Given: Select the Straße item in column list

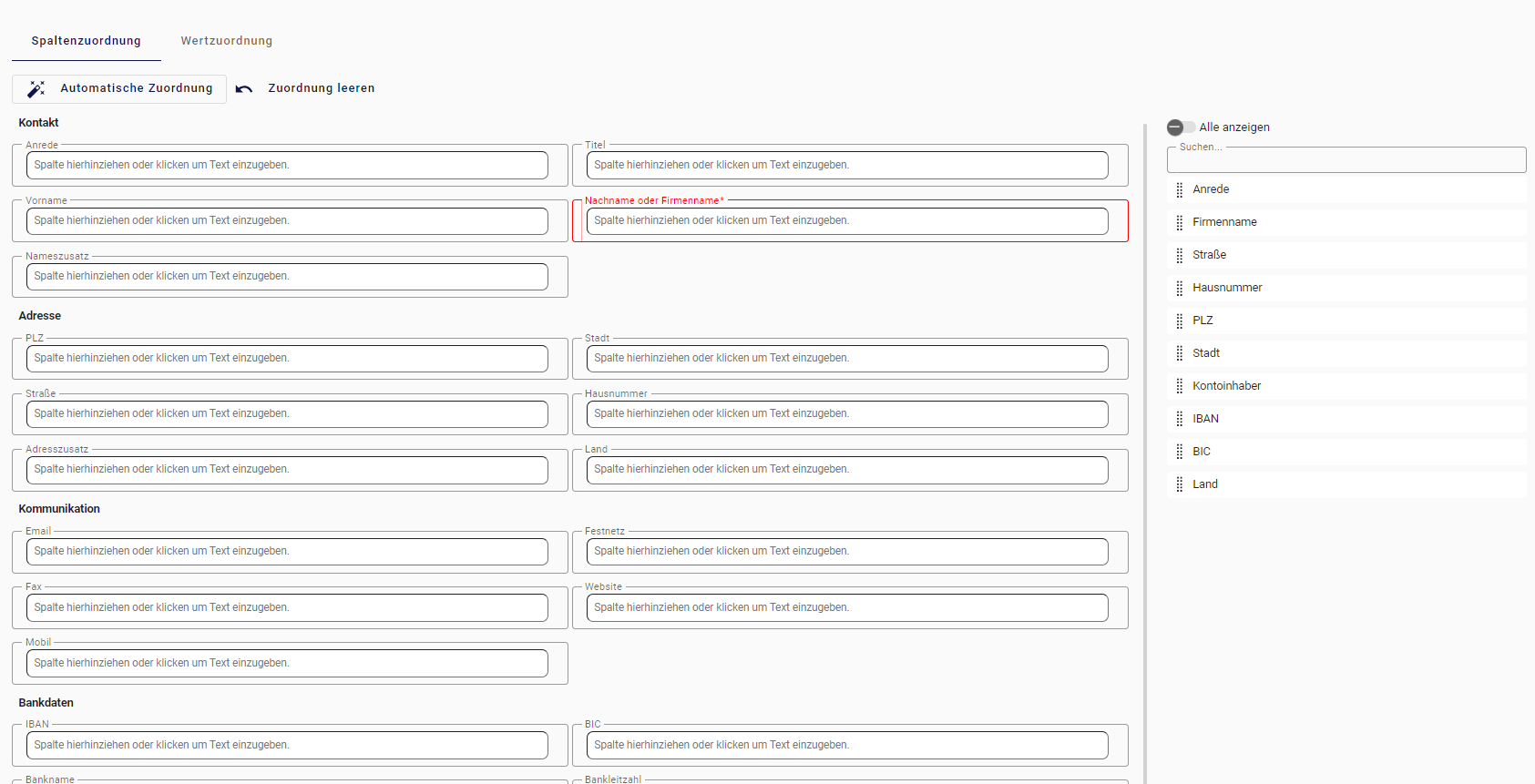Looking at the screenshot, I should point(1346,255).
